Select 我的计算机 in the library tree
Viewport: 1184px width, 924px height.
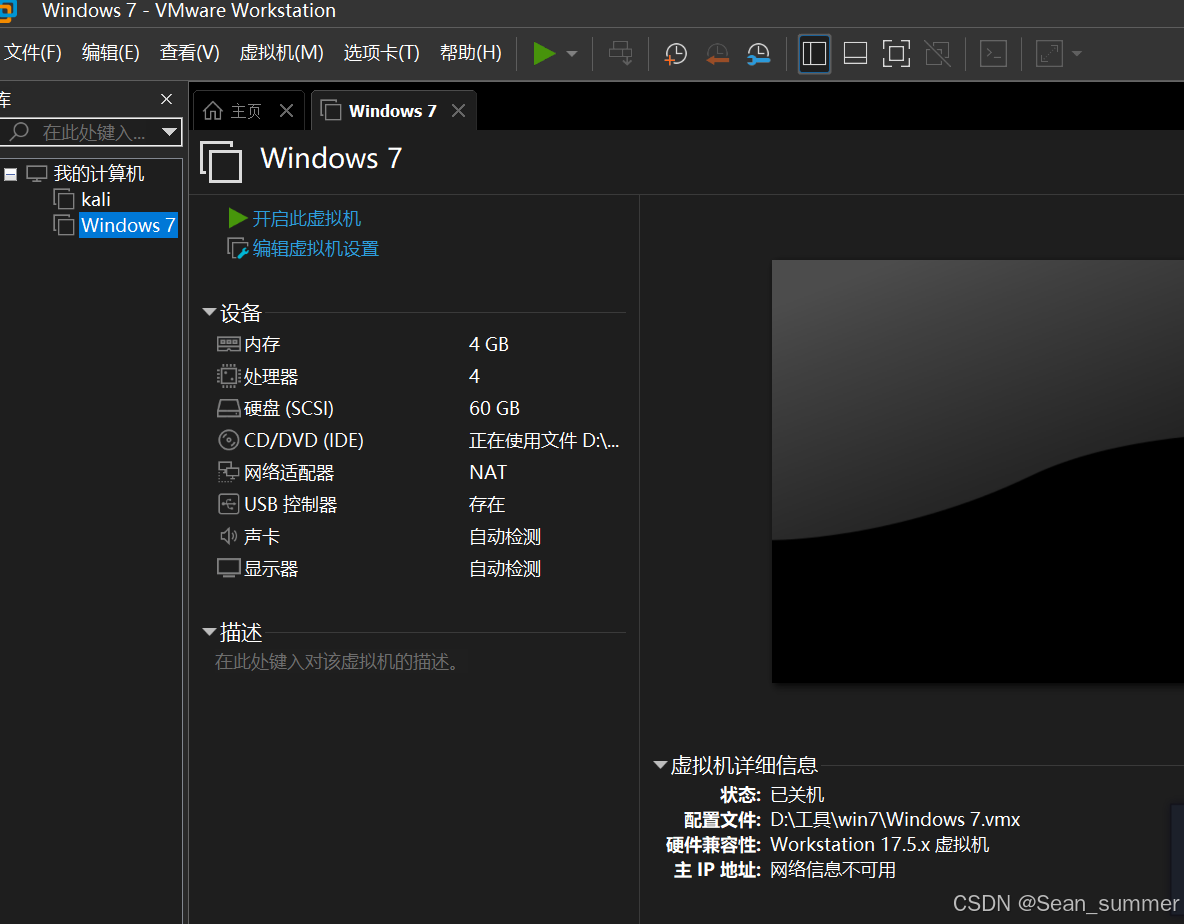click(x=98, y=174)
